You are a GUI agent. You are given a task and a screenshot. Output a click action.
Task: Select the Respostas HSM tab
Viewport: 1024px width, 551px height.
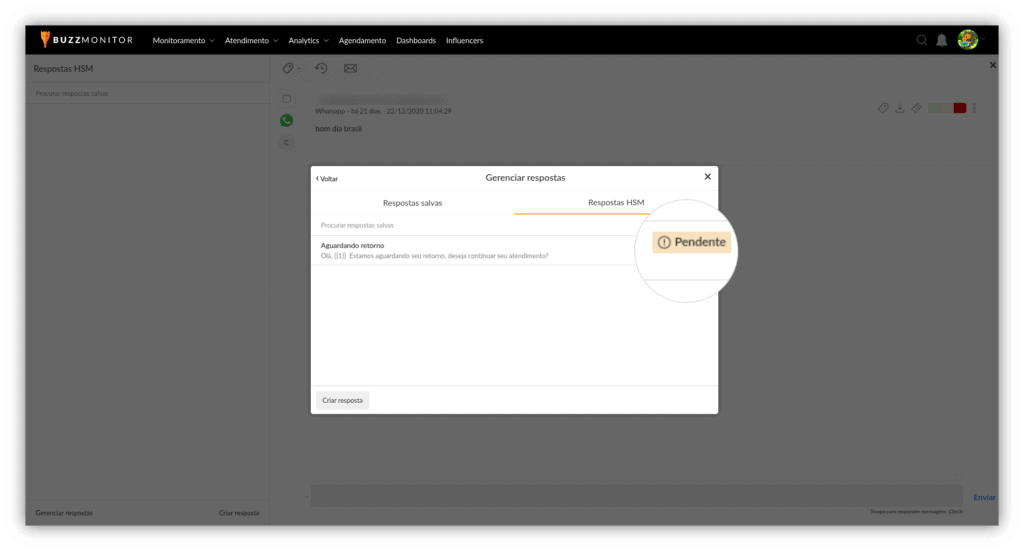[616, 202]
